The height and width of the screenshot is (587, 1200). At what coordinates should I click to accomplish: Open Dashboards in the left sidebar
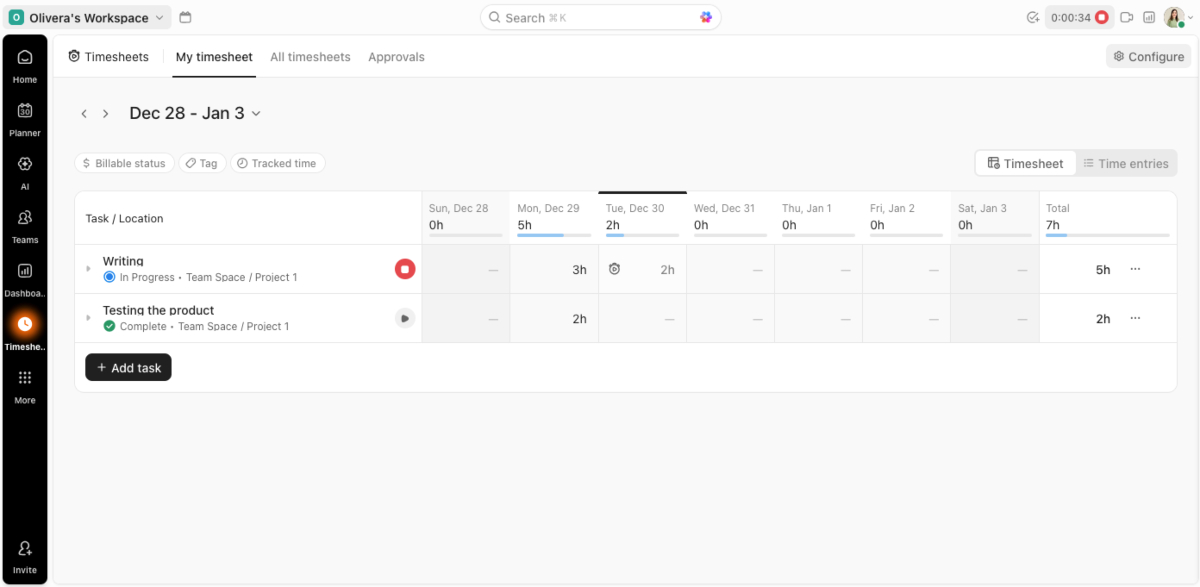click(25, 279)
